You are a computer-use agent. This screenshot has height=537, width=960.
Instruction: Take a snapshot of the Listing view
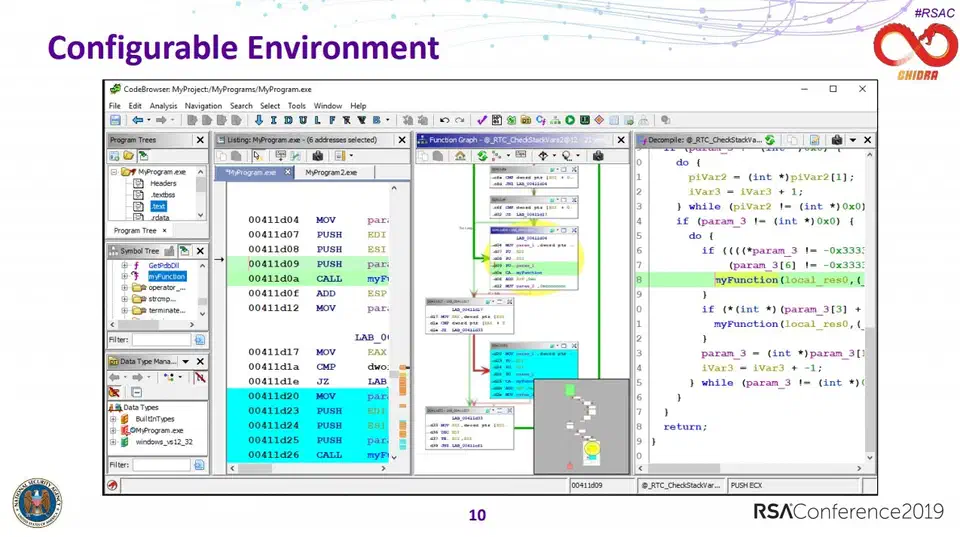pos(318,156)
